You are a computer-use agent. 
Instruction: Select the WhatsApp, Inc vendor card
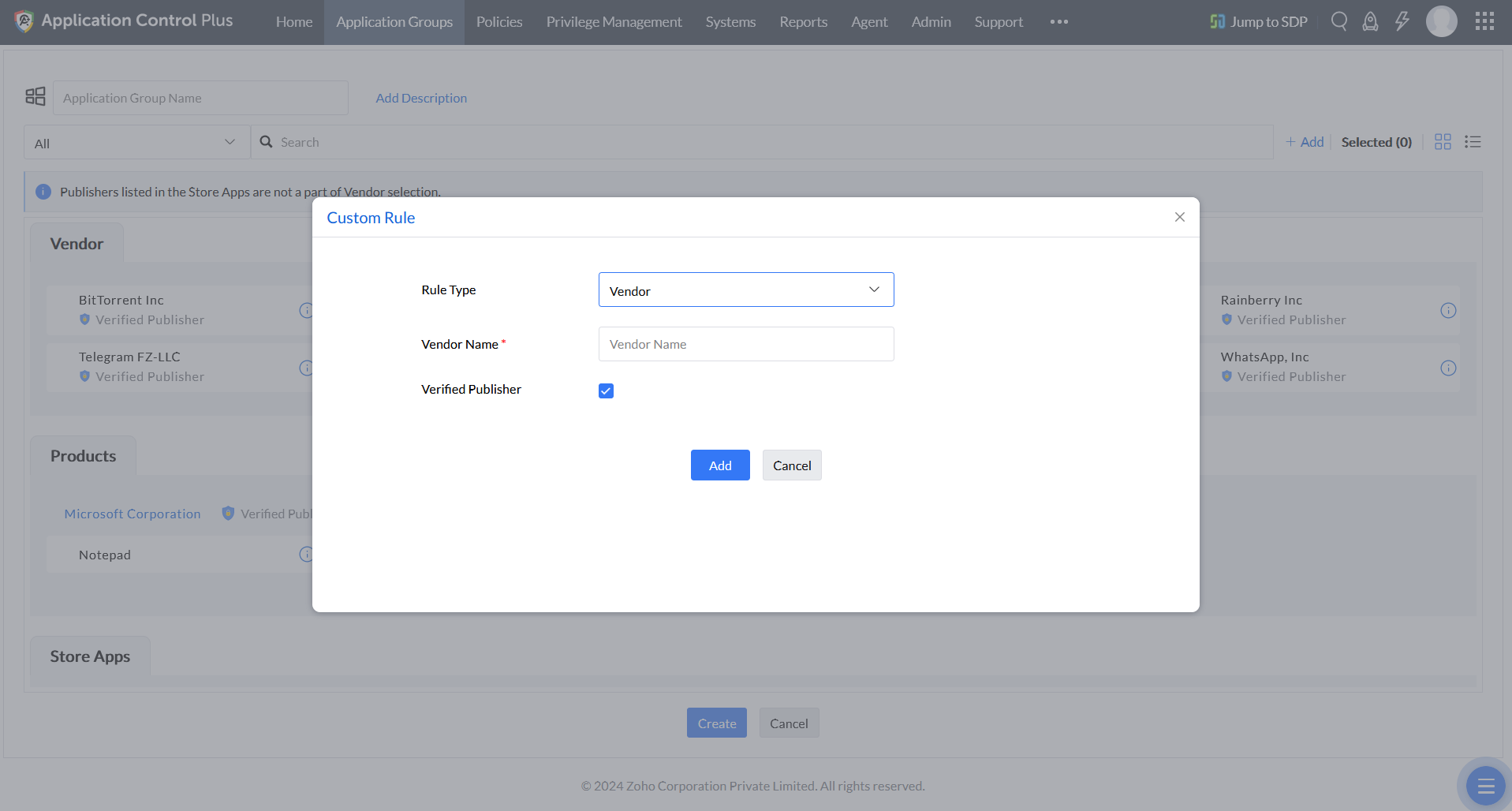(1330, 367)
